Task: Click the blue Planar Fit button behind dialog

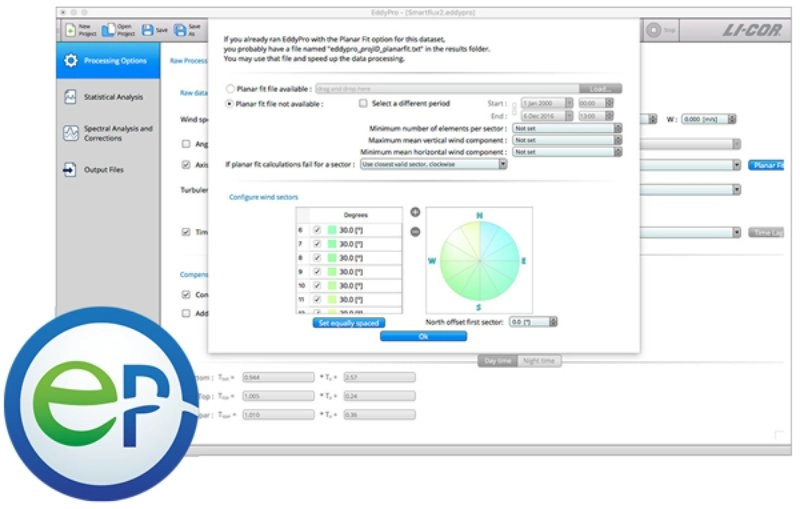Action: pyautogui.click(x=766, y=165)
